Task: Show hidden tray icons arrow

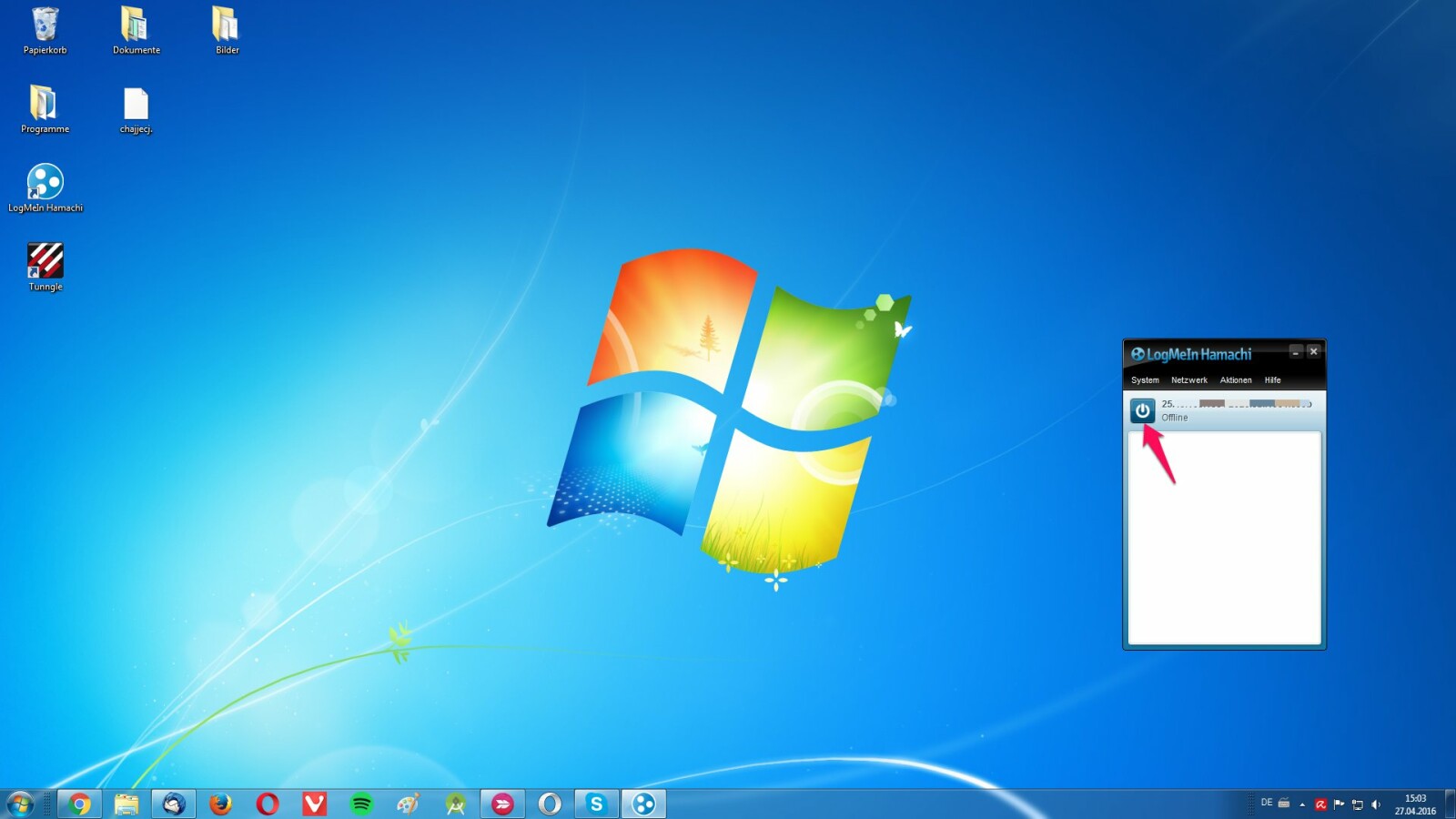Action: 1302,804
